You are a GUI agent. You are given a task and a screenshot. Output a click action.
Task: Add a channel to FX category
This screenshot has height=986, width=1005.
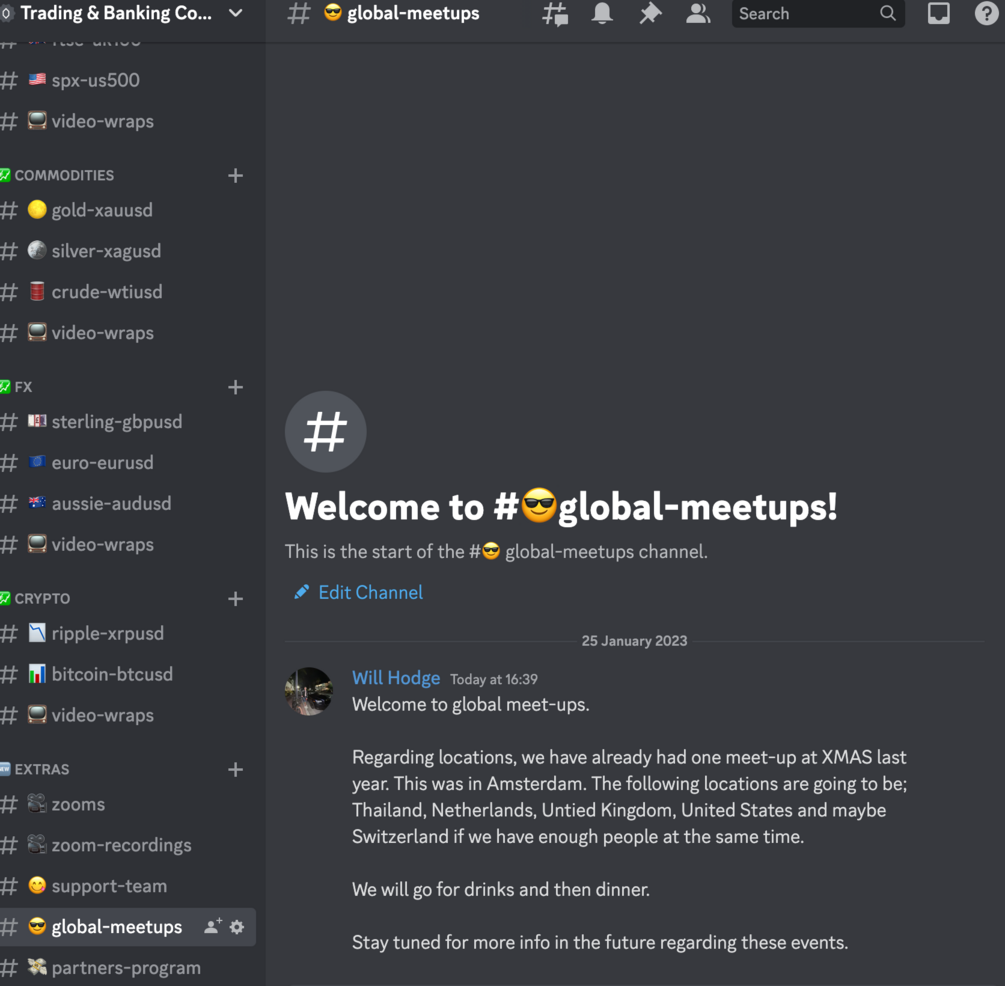pos(236,387)
